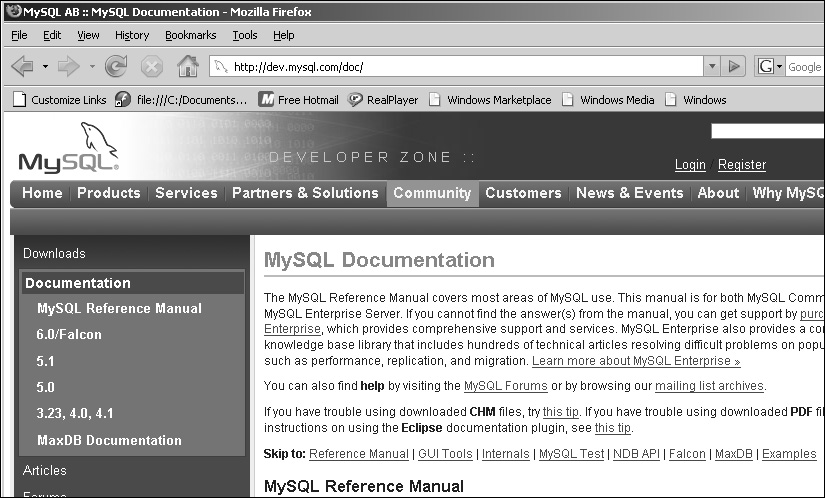
Task: Click the Stop loading icon
Action: 152,67
